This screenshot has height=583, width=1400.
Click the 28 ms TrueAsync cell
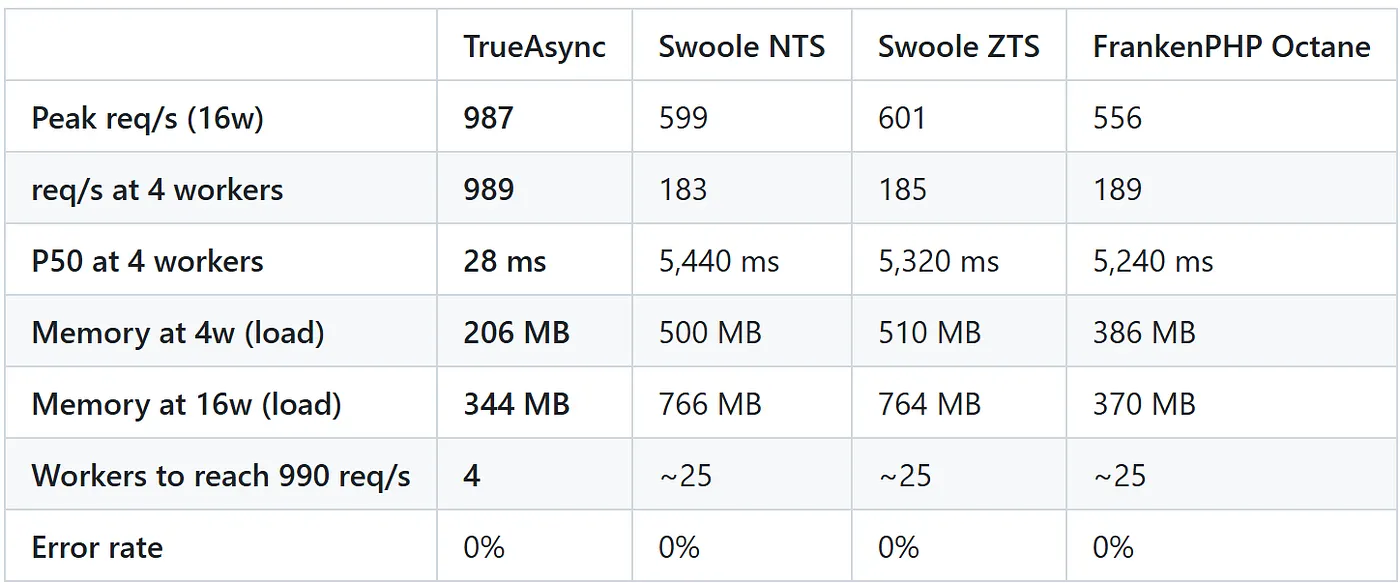coord(505,262)
